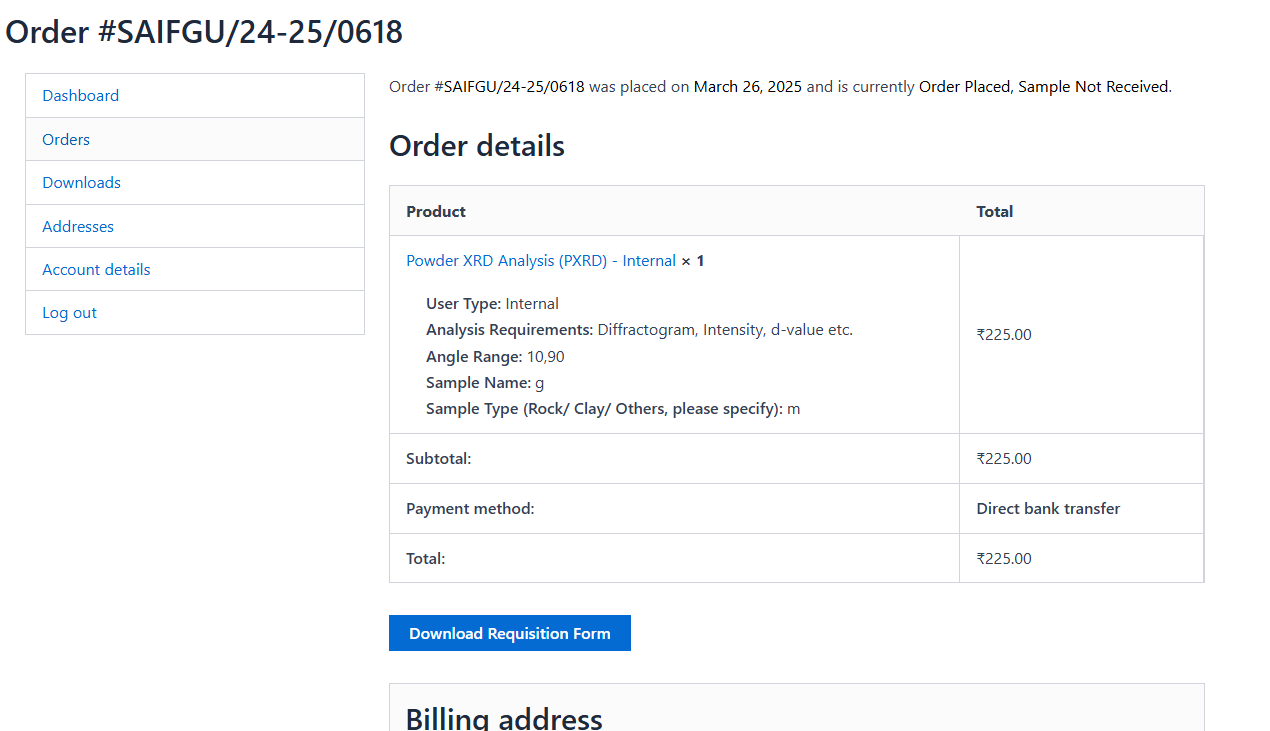The width and height of the screenshot is (1270, 731).
Task: Click the Subtotal amount ₹225.00
Action: click(1003, 459)
